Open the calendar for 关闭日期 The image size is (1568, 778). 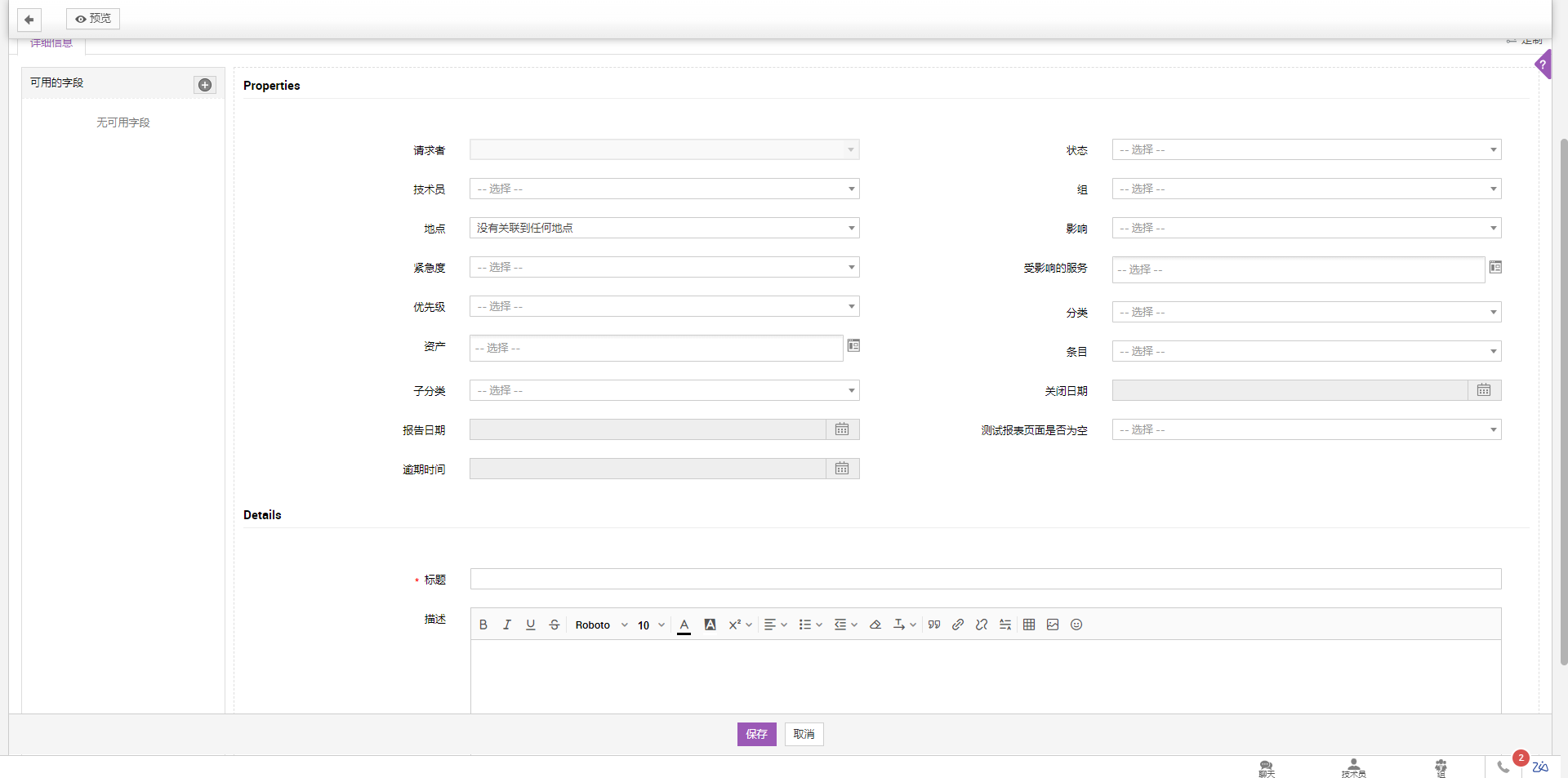(1484, 390)
